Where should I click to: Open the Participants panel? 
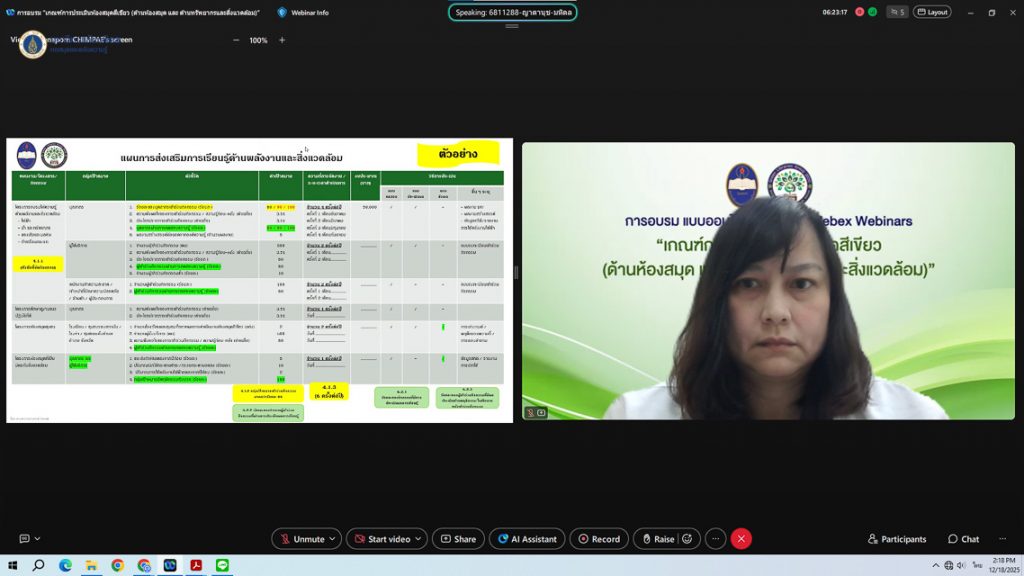897,539
